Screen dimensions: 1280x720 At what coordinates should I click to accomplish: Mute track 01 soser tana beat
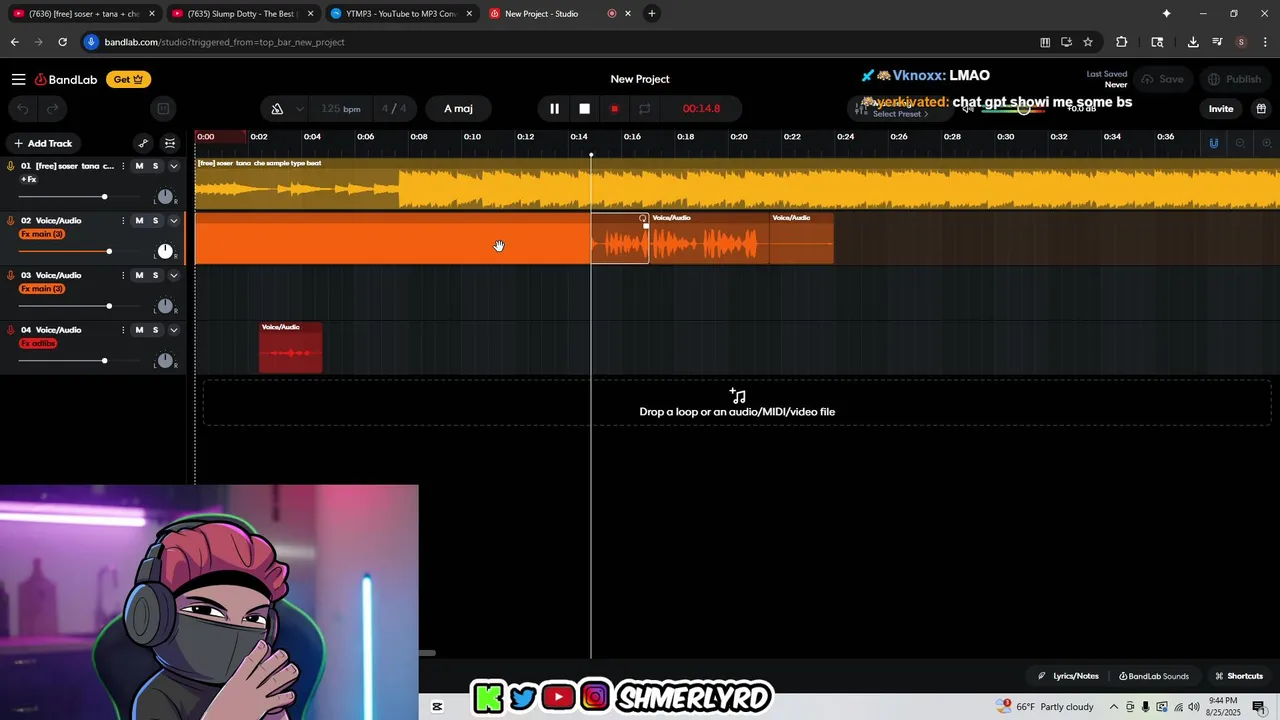point(139,166)
